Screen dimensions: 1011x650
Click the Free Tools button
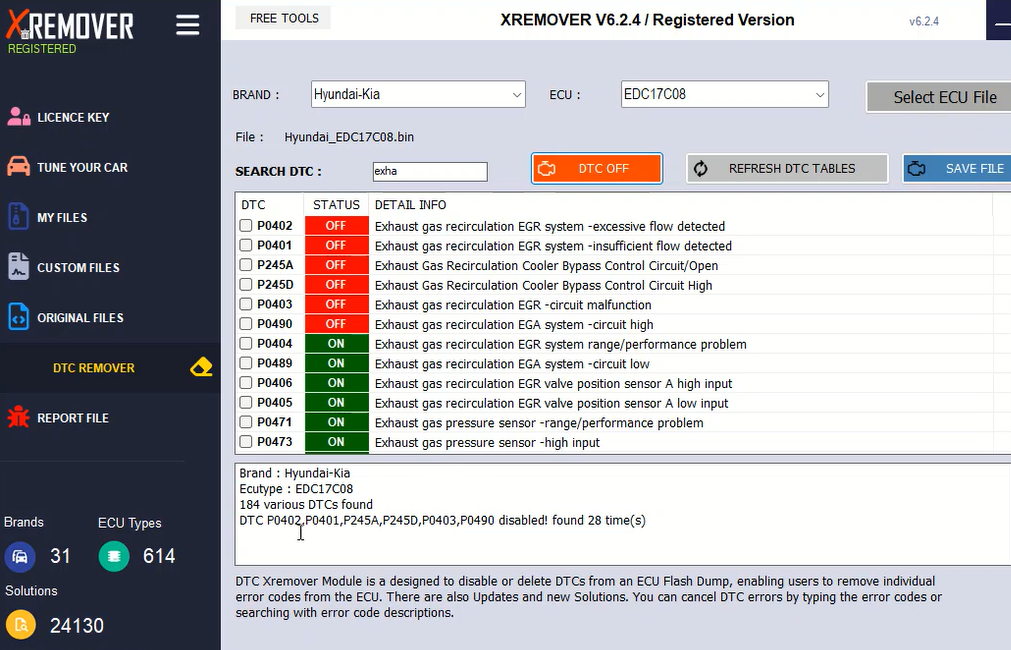click(x=284, y=18)
